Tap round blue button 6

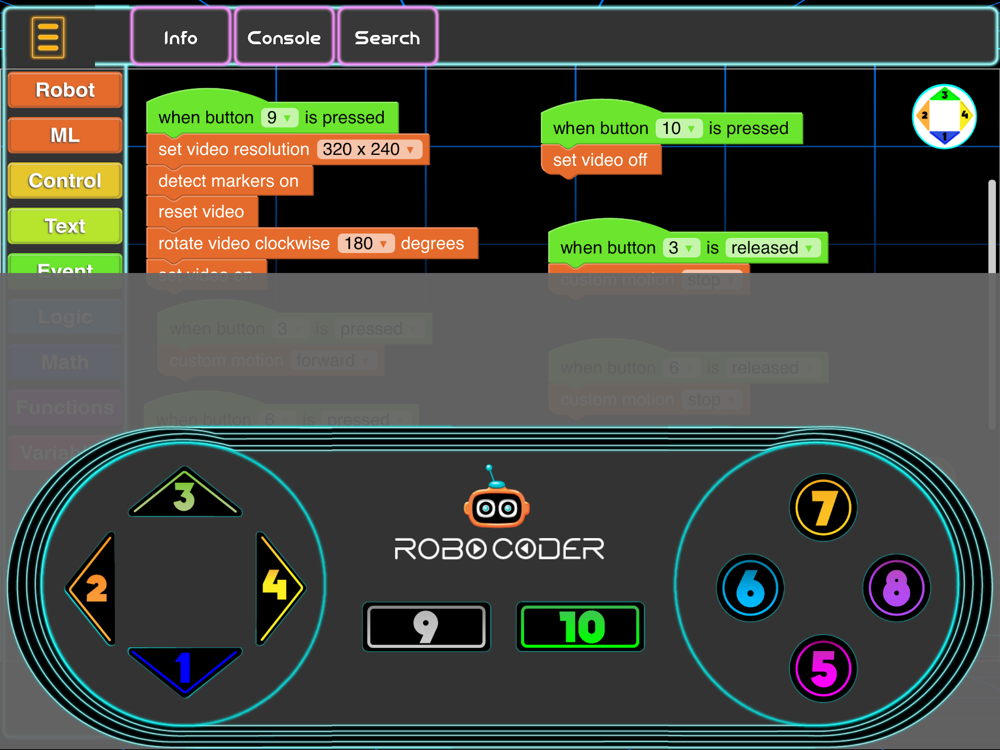750,588
